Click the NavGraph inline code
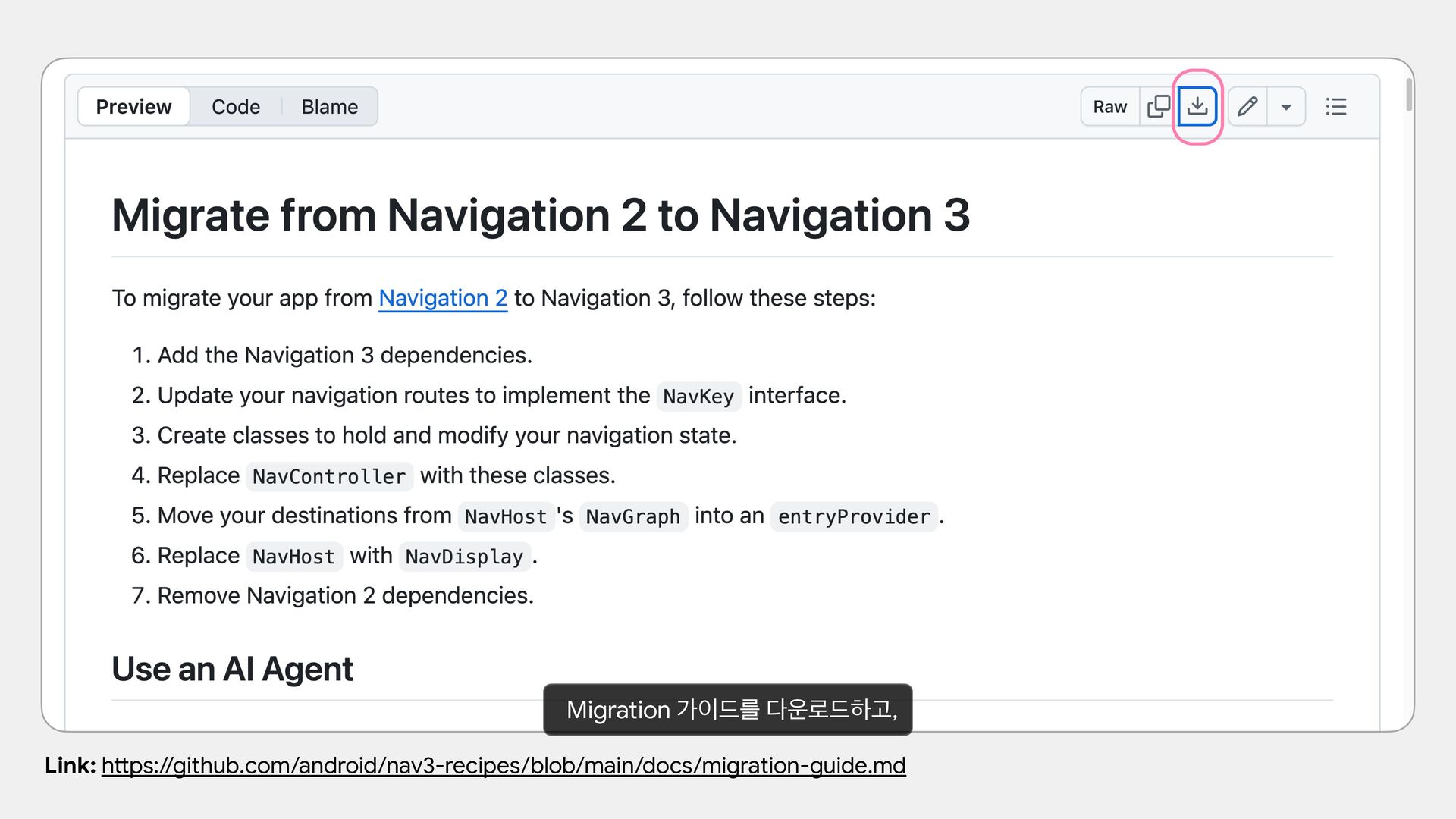 tap(632, 517)
